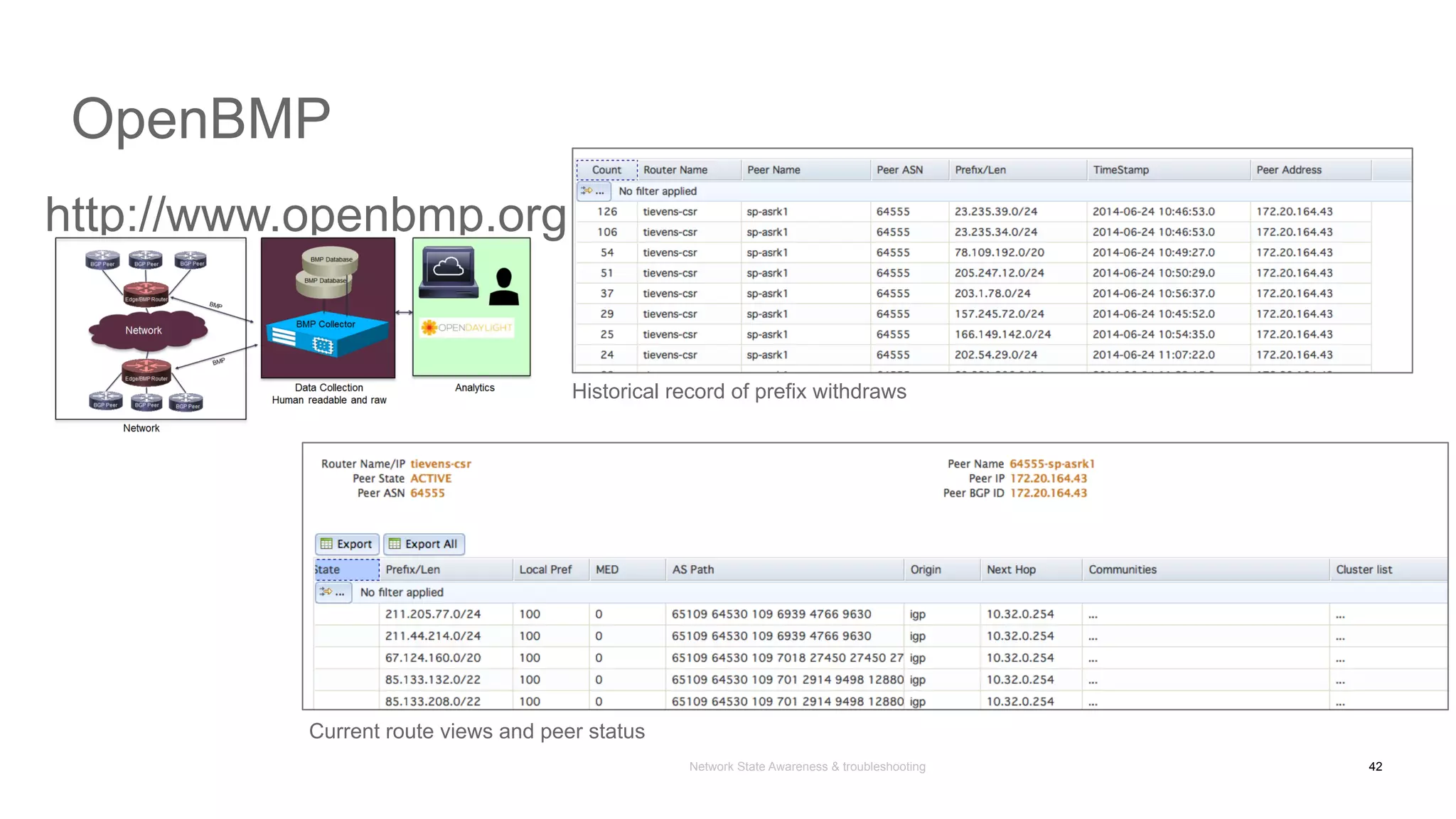The image size is (1456, 819).
Task: Select row with prefix 202.54.29.0/24
Action: pyautogui.click(x=973, y=355)
